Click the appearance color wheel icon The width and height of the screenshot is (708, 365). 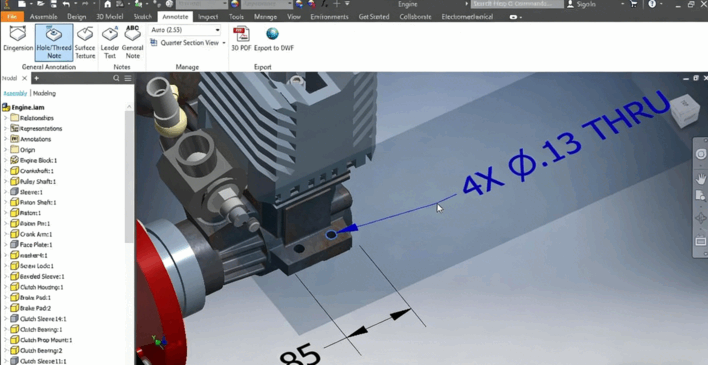point(234,4)
